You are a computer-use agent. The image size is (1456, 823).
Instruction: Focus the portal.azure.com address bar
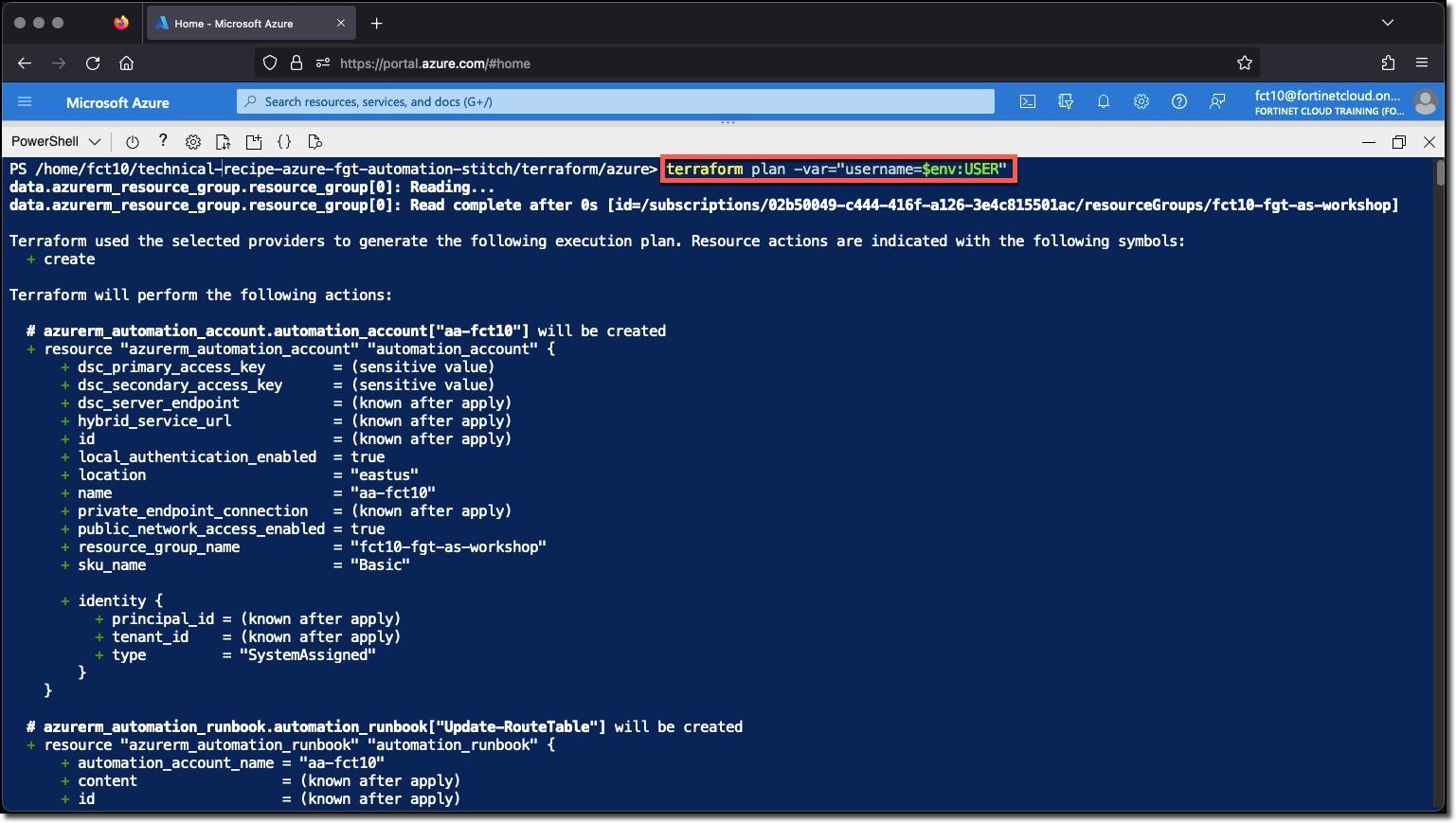(758, 63)
